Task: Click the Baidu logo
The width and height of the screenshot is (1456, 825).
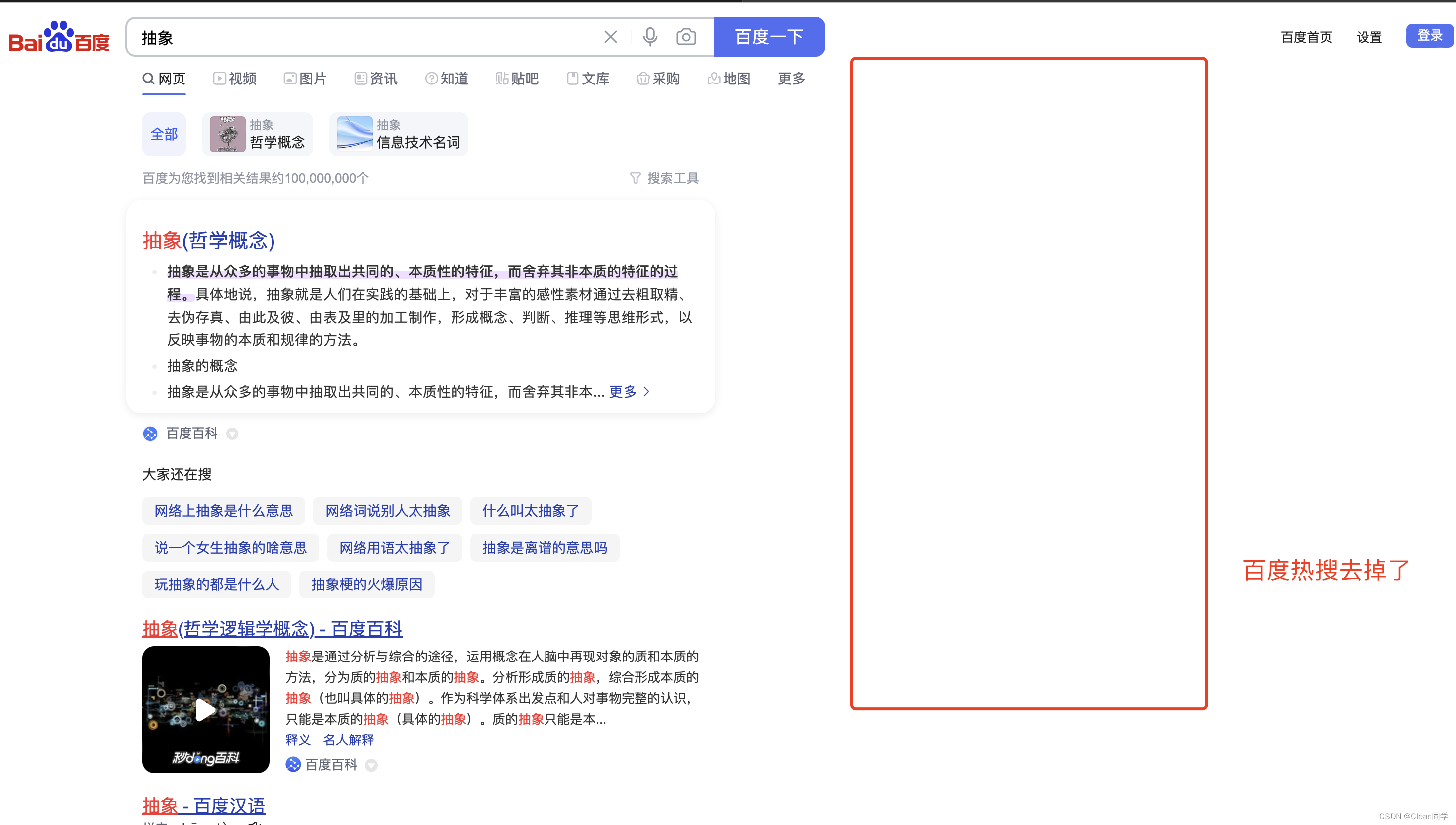Action: coord(58,36)
